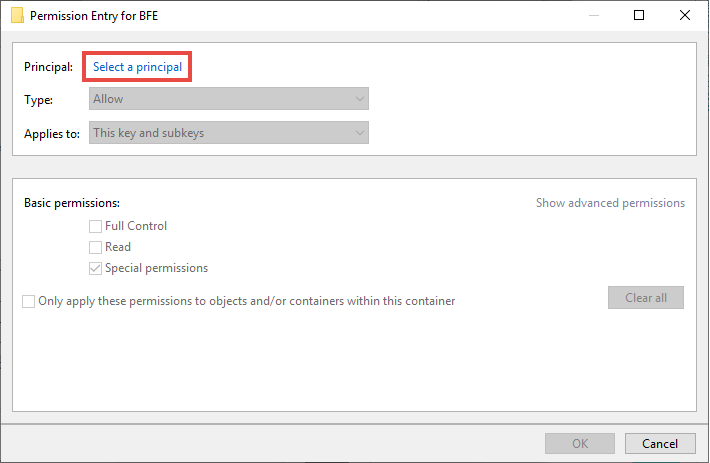This screenshot has width=710, height=463.
Task: Click the Clear all button
Action: [x=646, y=297]
